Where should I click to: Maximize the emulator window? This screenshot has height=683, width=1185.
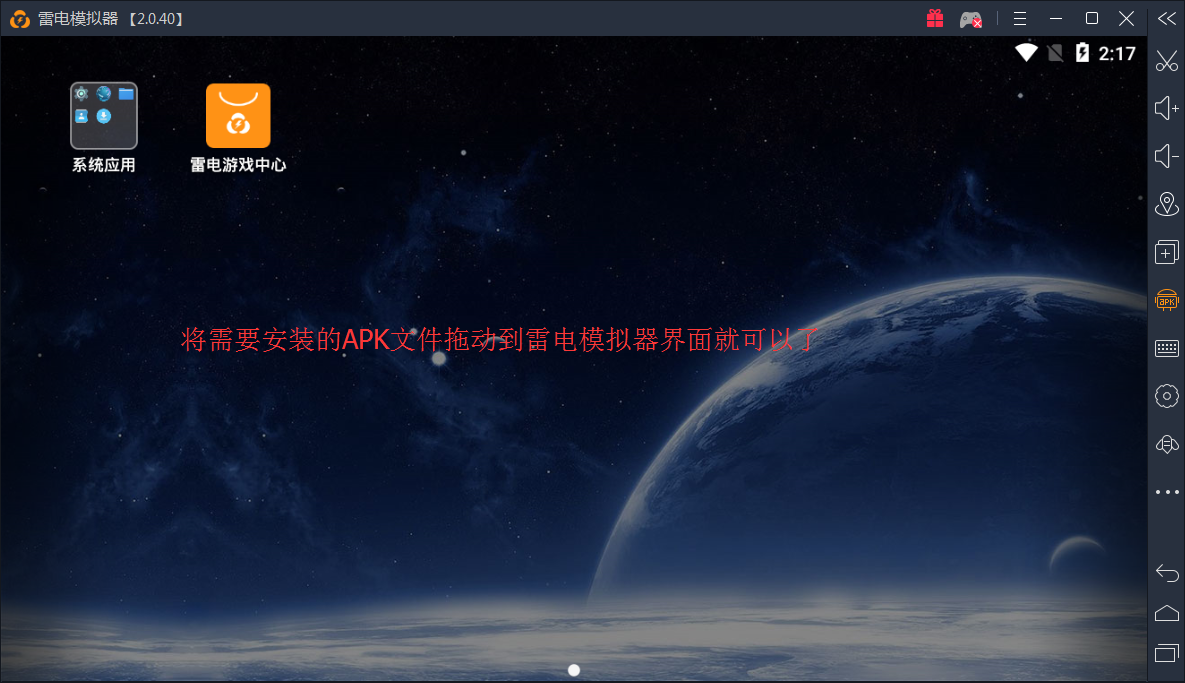[x=1092, y=18]
